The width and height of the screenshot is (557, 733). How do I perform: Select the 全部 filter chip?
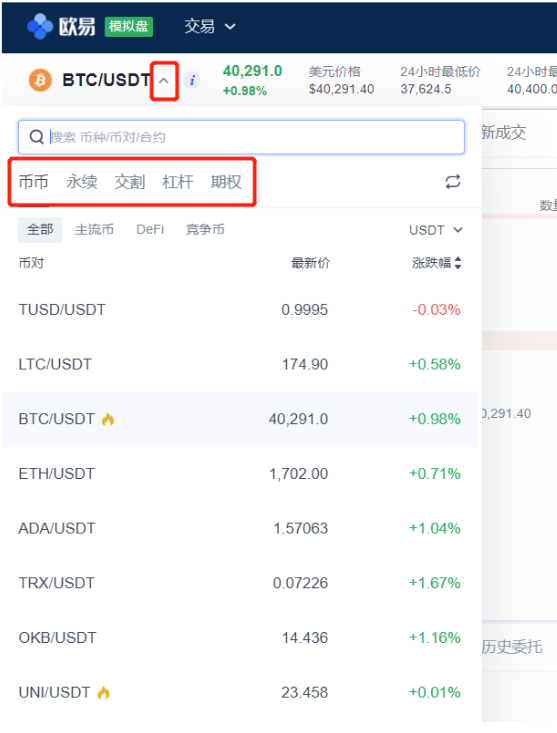point(40,230)
